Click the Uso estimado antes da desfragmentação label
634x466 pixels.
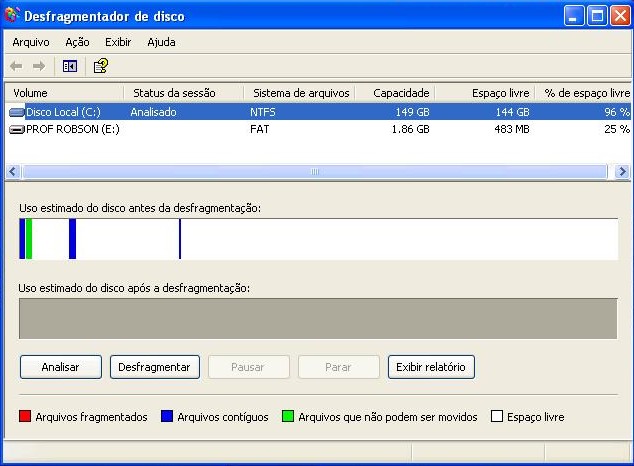coord(140,208)
